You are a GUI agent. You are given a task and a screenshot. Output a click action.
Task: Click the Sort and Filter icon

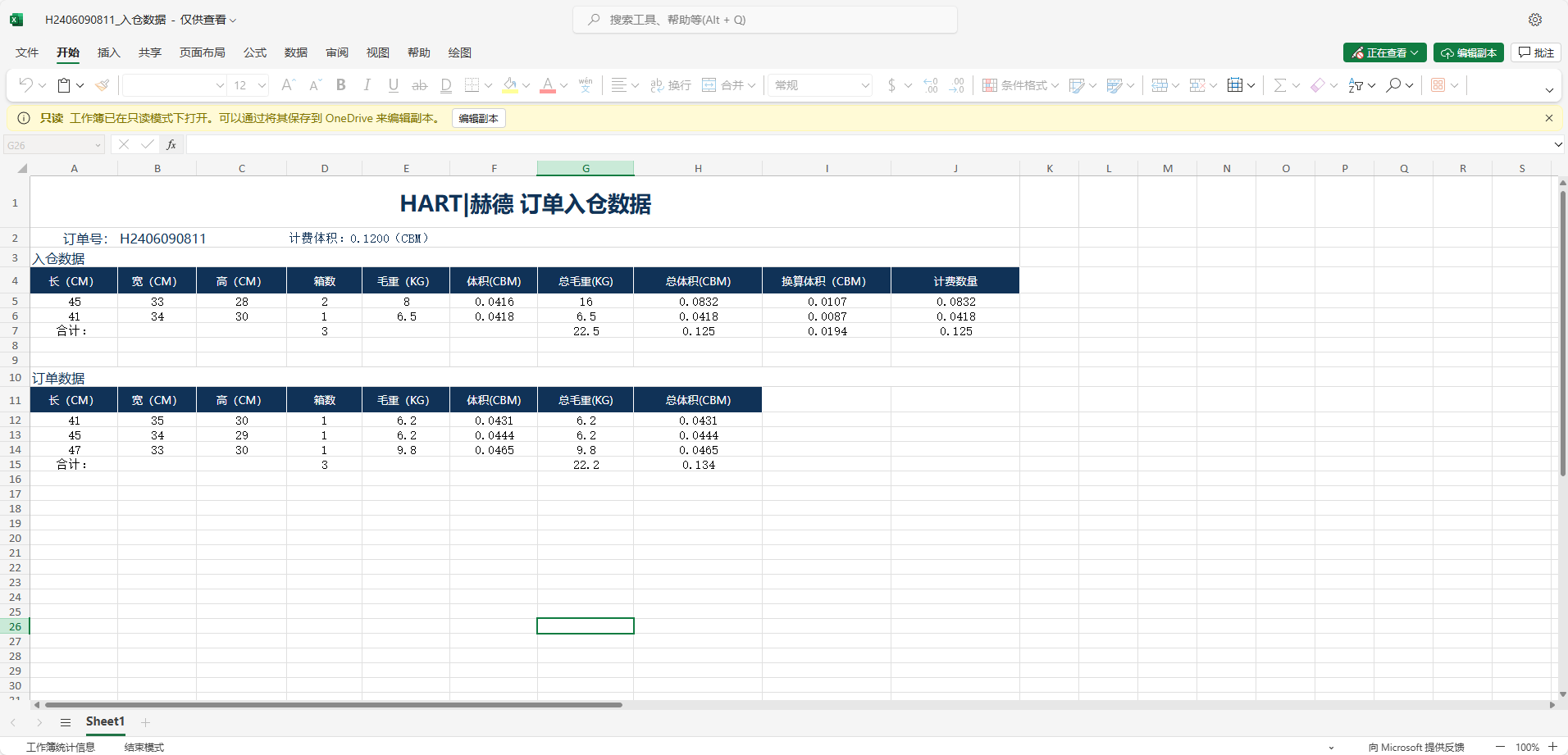(x=1356, y=85)
